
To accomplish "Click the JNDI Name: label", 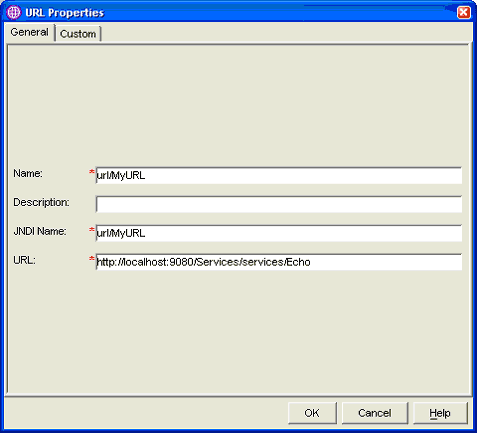I will coord(40,231).
